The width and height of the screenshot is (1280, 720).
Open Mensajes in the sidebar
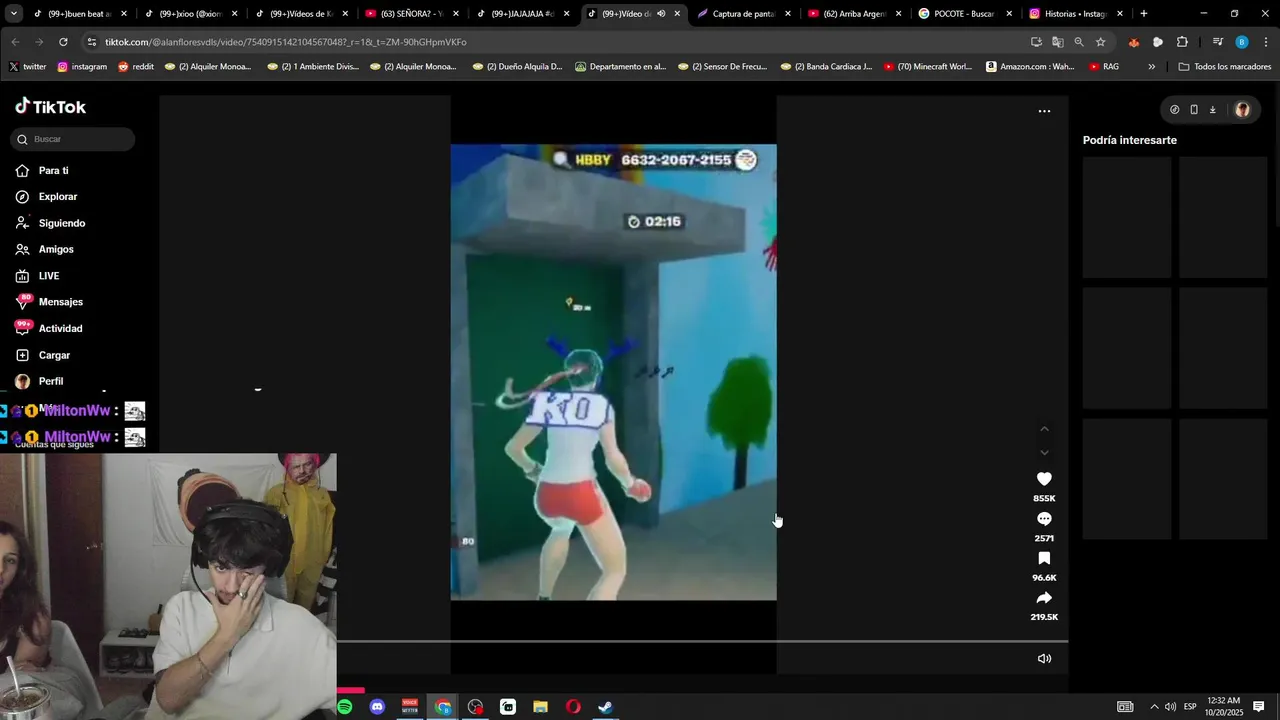click(60, 302)
